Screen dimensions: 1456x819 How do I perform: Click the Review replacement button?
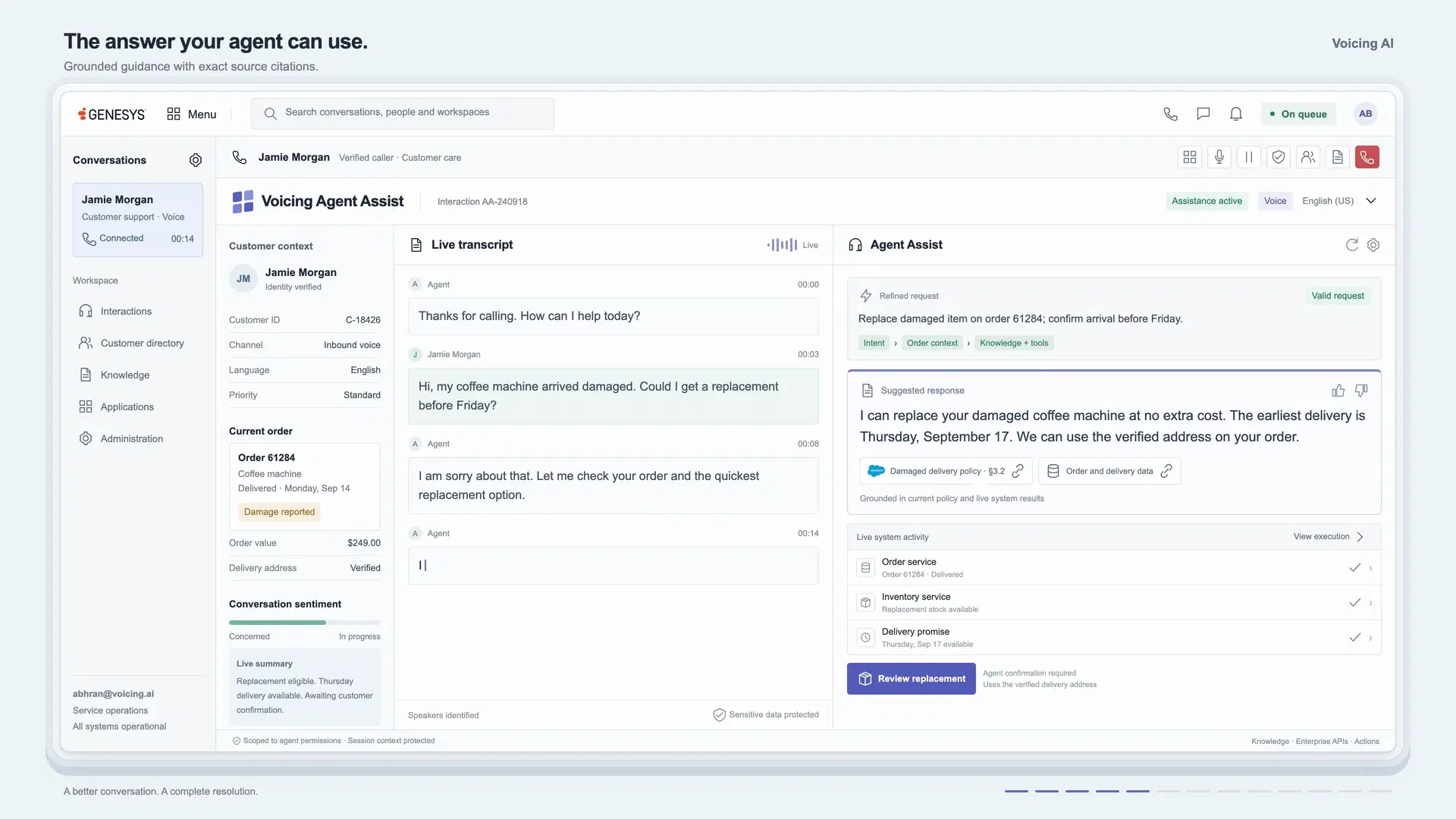pos(912,679)
